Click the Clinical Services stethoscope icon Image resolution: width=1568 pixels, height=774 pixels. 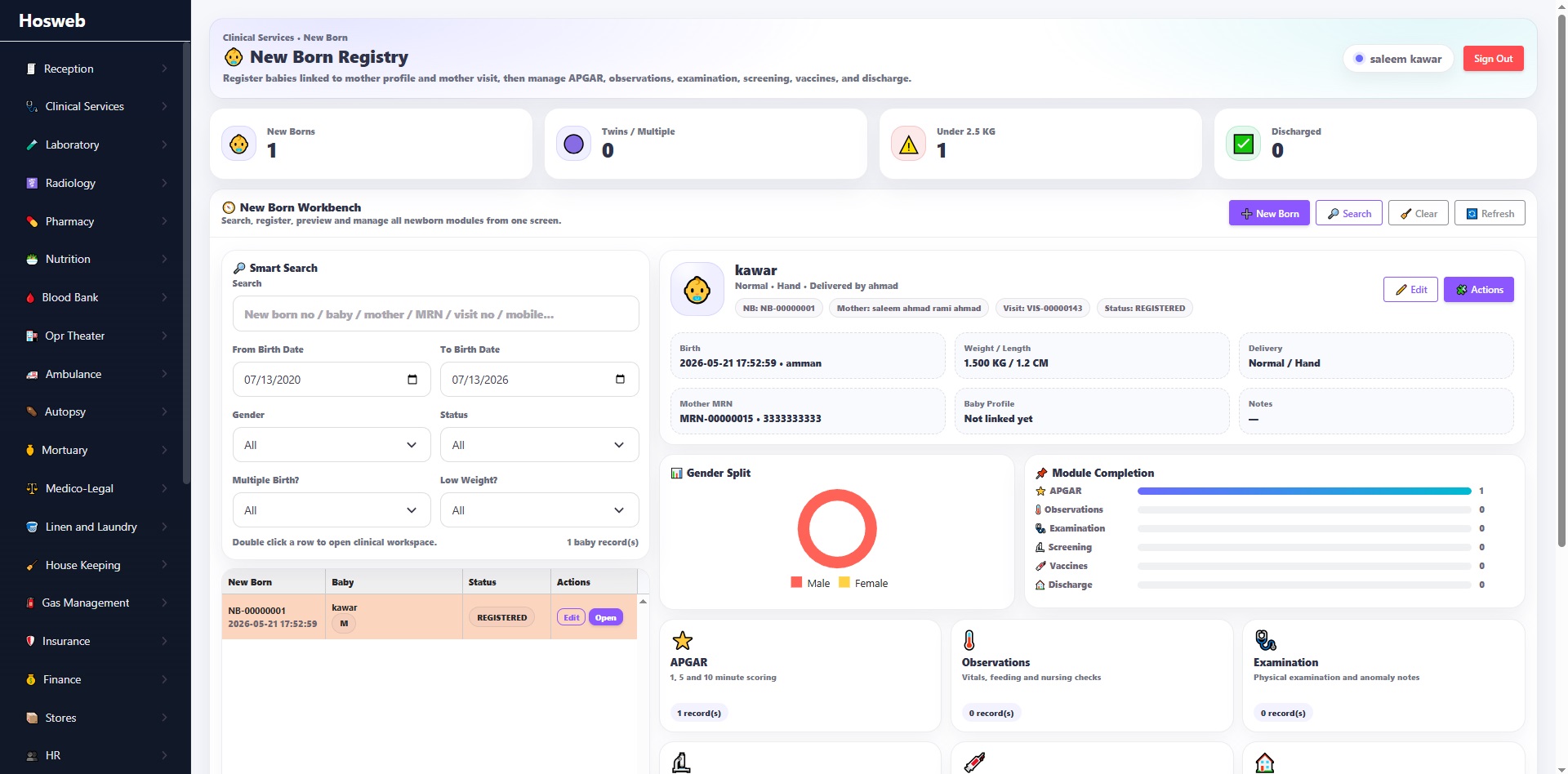(x=32, y=107)
